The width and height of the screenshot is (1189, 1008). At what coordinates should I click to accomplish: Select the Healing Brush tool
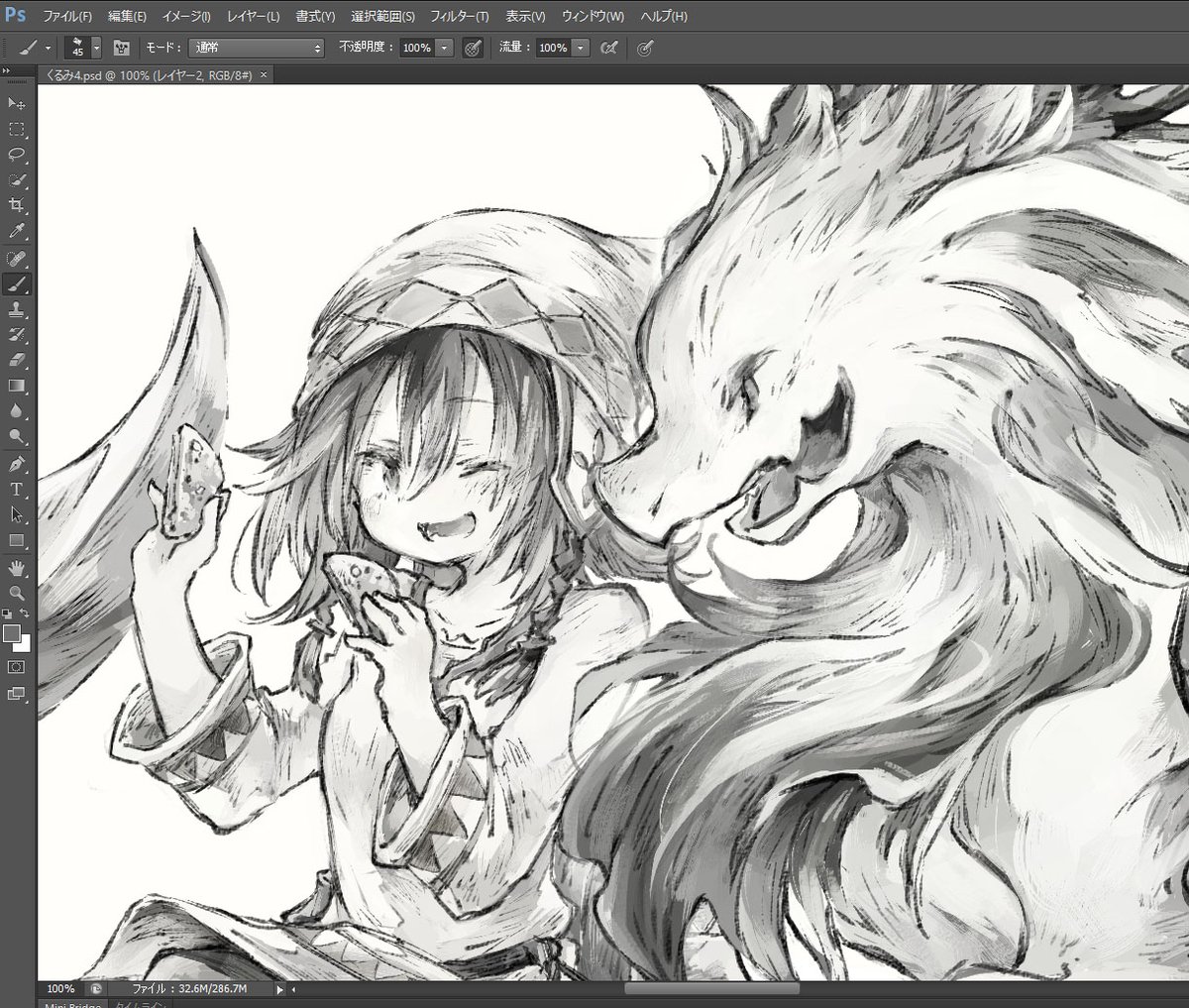coord(17,259)
